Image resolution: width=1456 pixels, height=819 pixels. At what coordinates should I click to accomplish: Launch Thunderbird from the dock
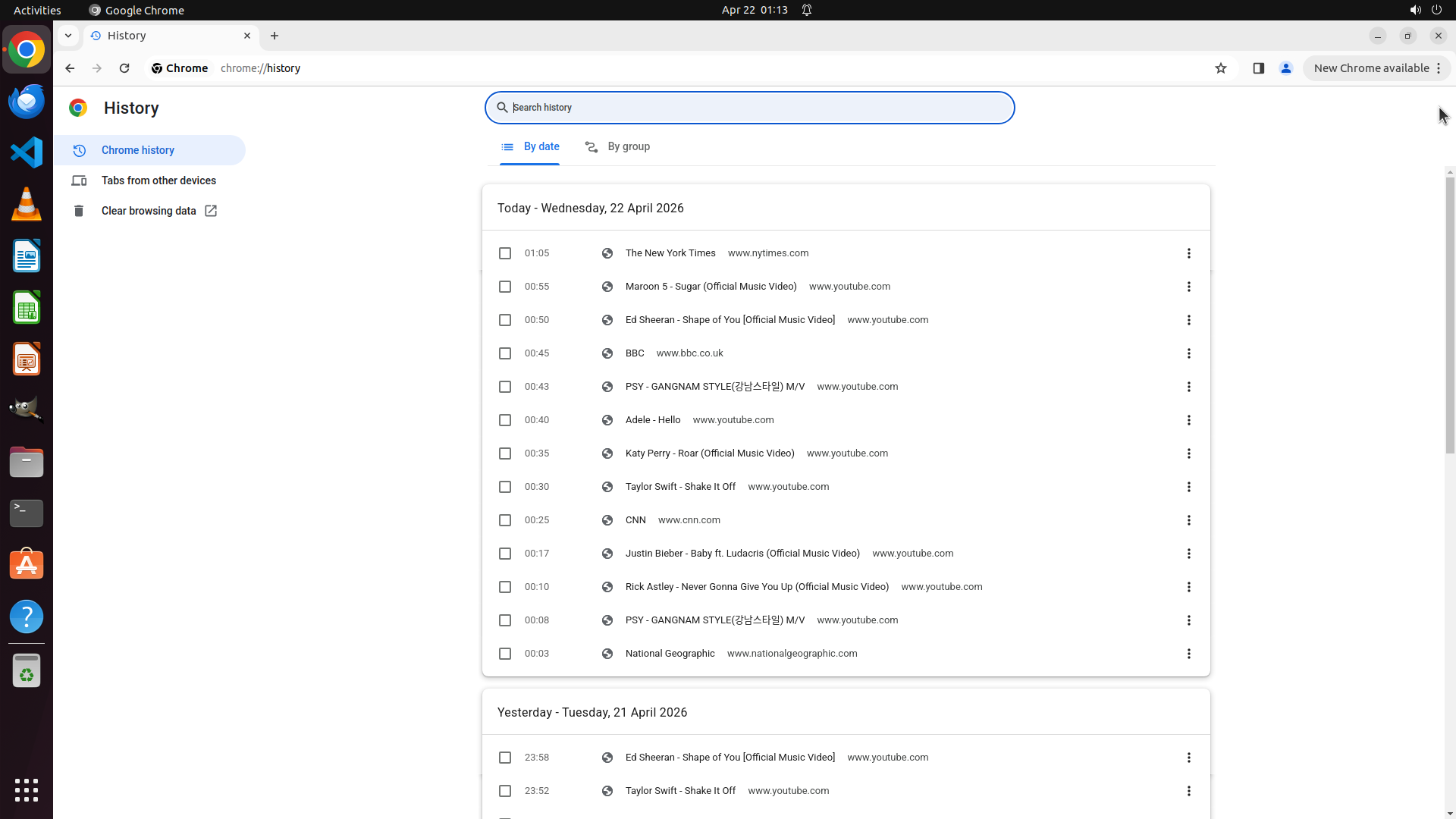click(x=27, y=101)
